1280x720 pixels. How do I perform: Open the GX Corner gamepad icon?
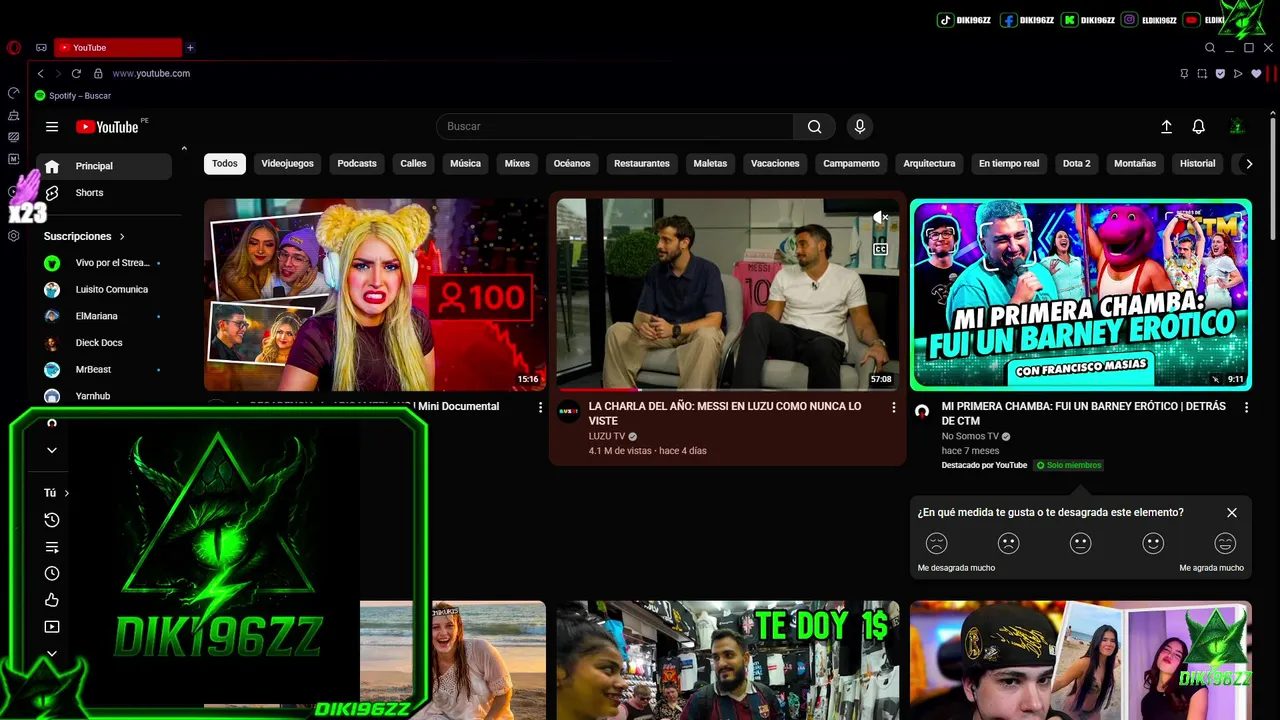coord(41,47)
